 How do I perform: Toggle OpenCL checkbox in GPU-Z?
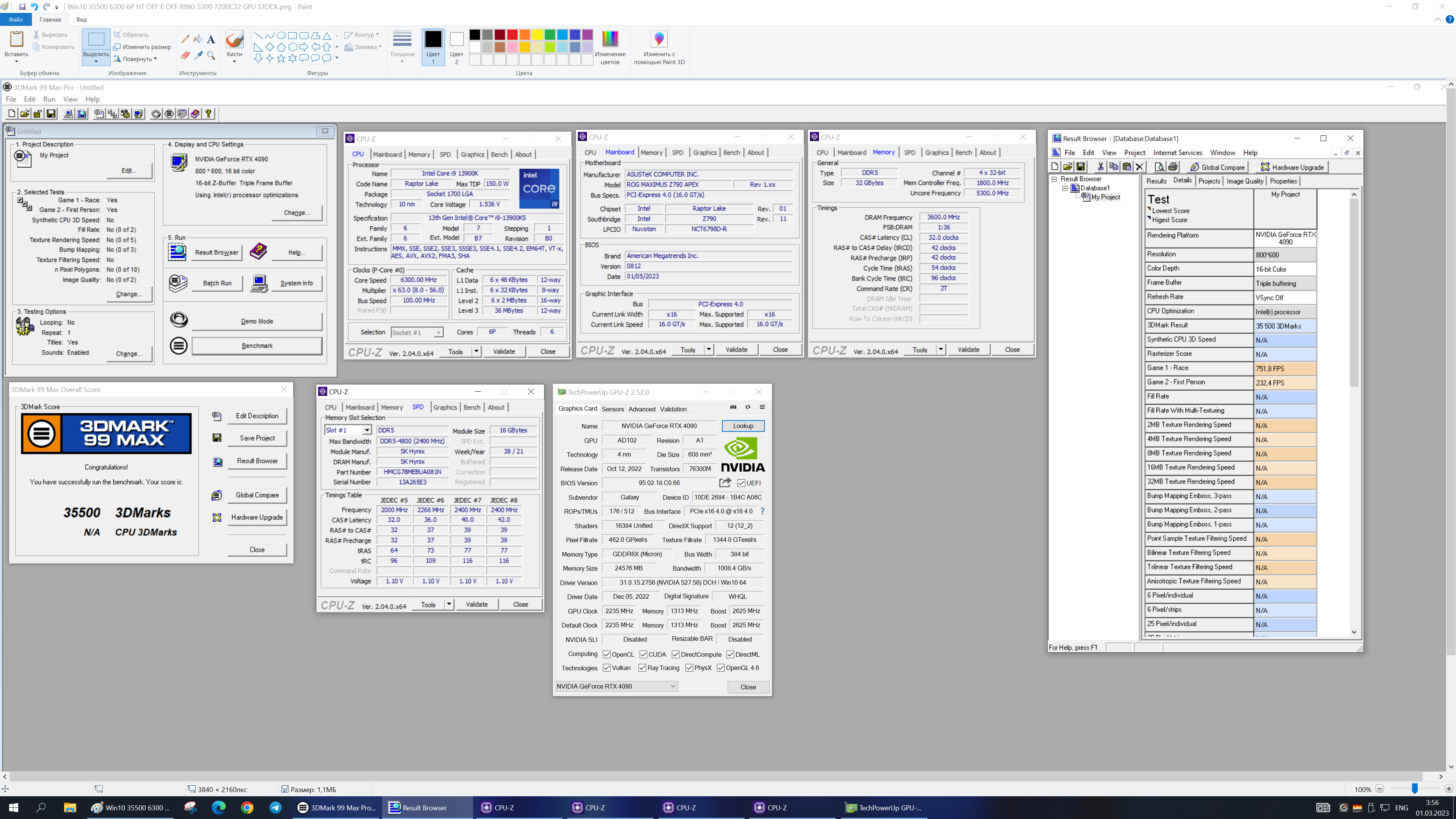[x=607, y=654]
